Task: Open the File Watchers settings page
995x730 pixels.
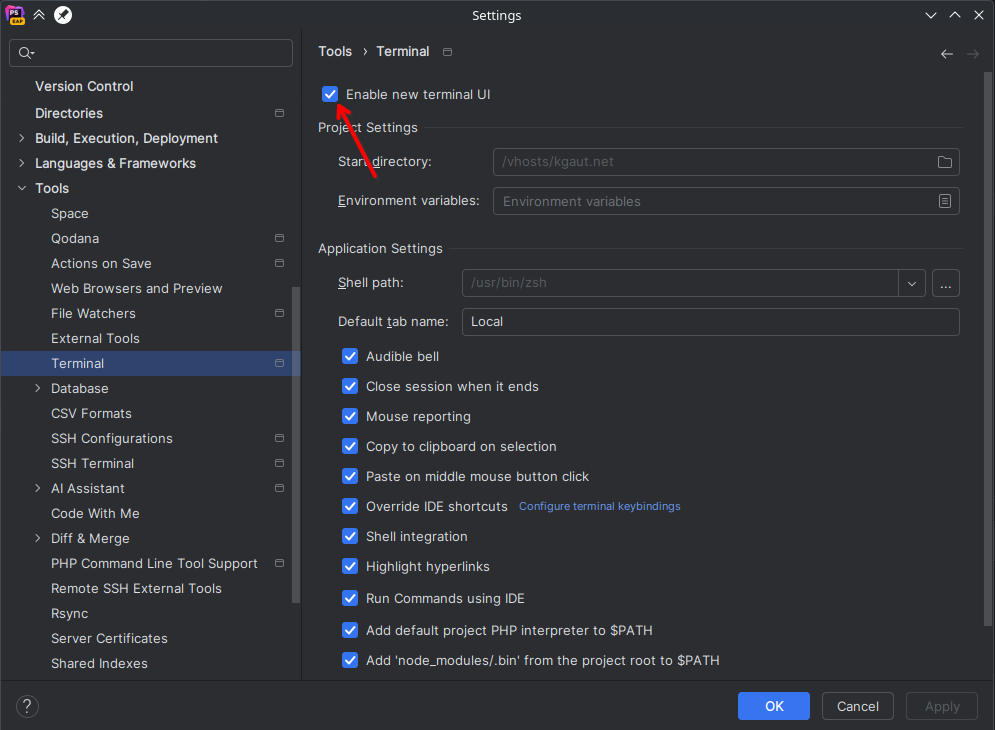Action: 93,313
